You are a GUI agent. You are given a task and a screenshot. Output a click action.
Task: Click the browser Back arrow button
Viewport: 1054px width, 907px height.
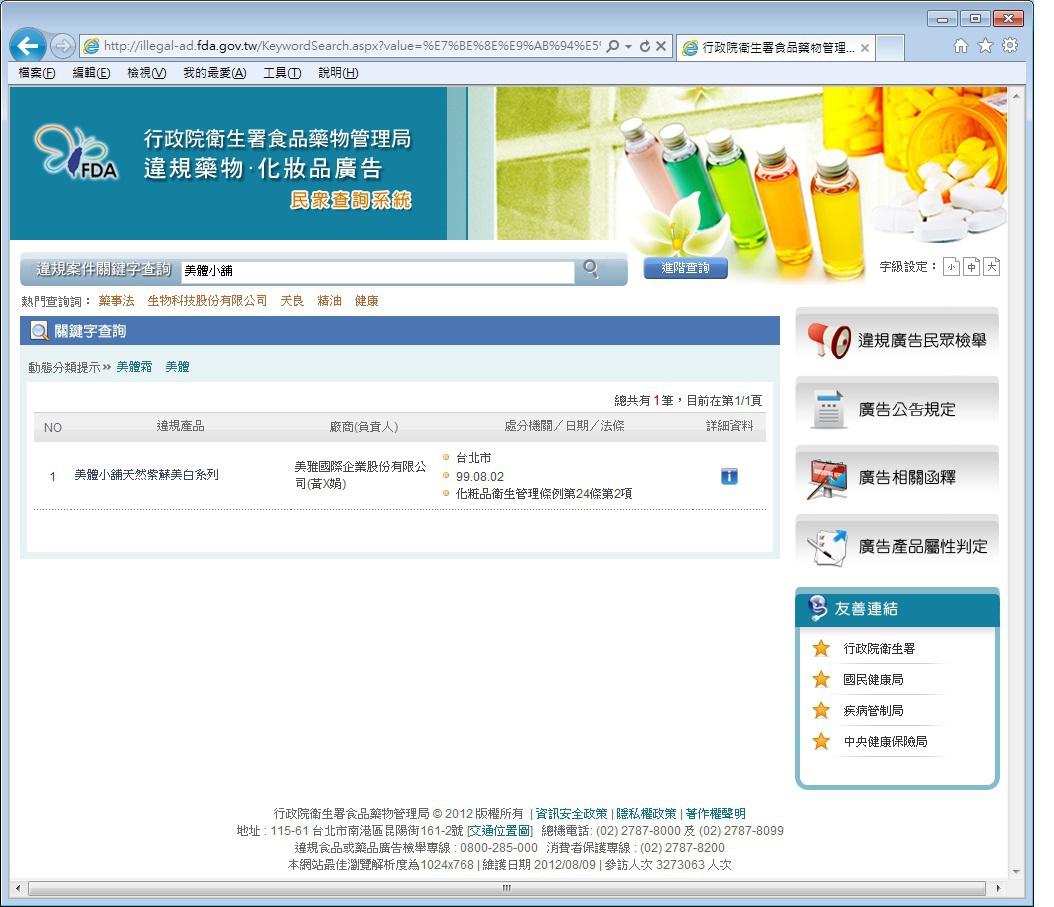pos(28,46)
